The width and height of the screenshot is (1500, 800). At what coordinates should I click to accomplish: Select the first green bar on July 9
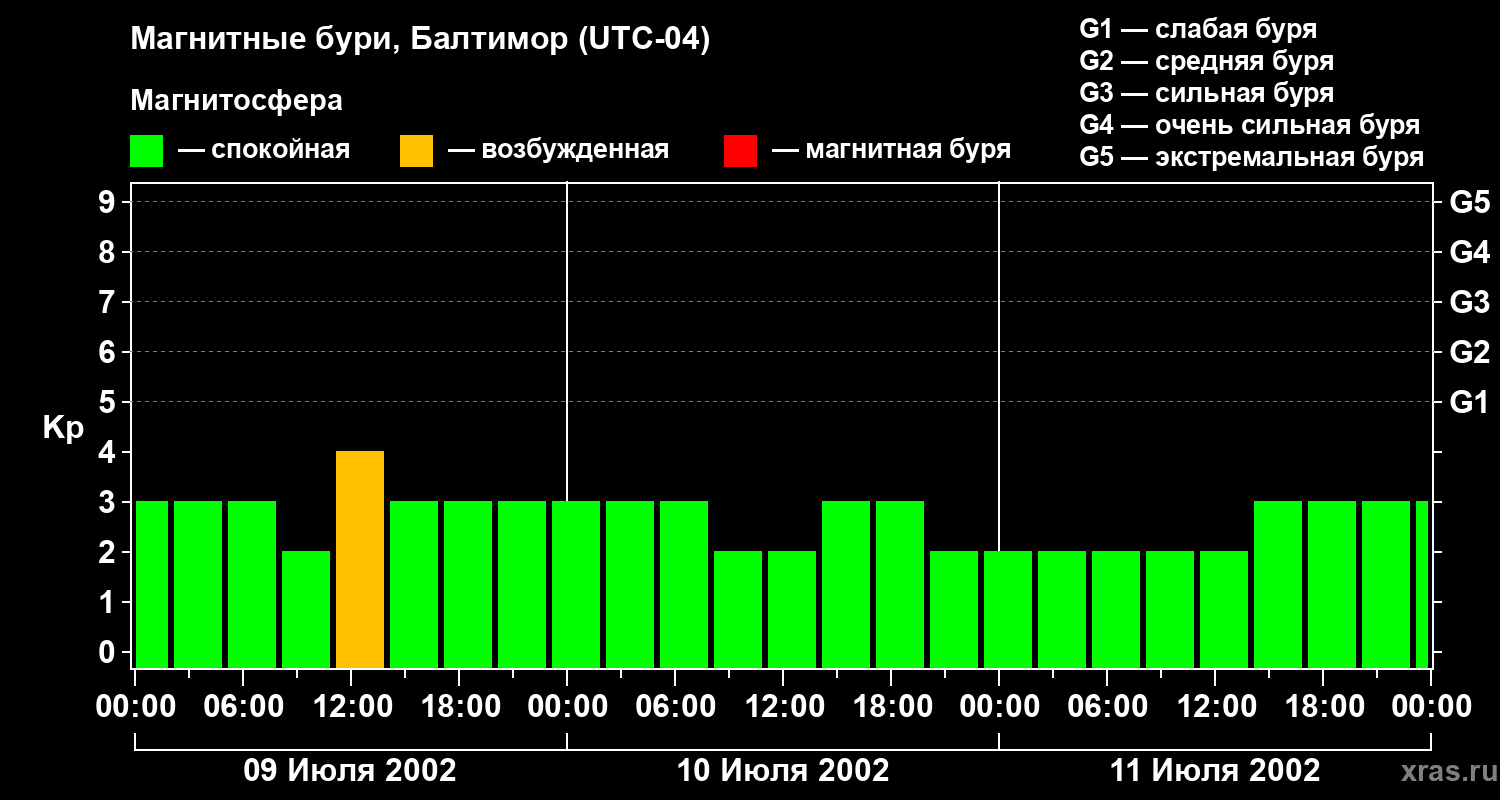pos(152,585)
